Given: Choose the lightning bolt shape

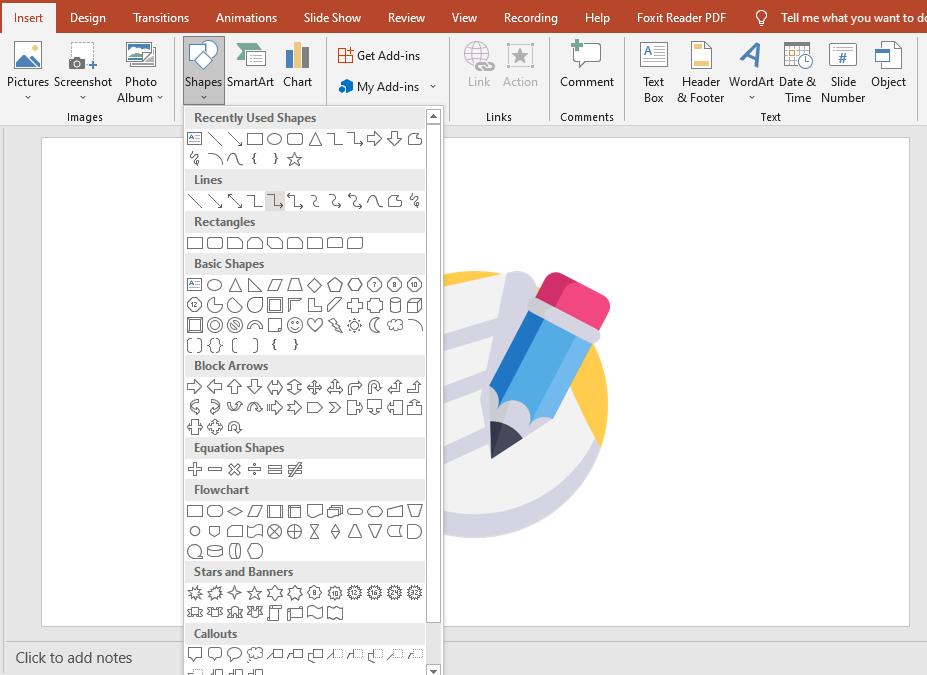Looking at the screenshot, I should (x=335, y=325).
